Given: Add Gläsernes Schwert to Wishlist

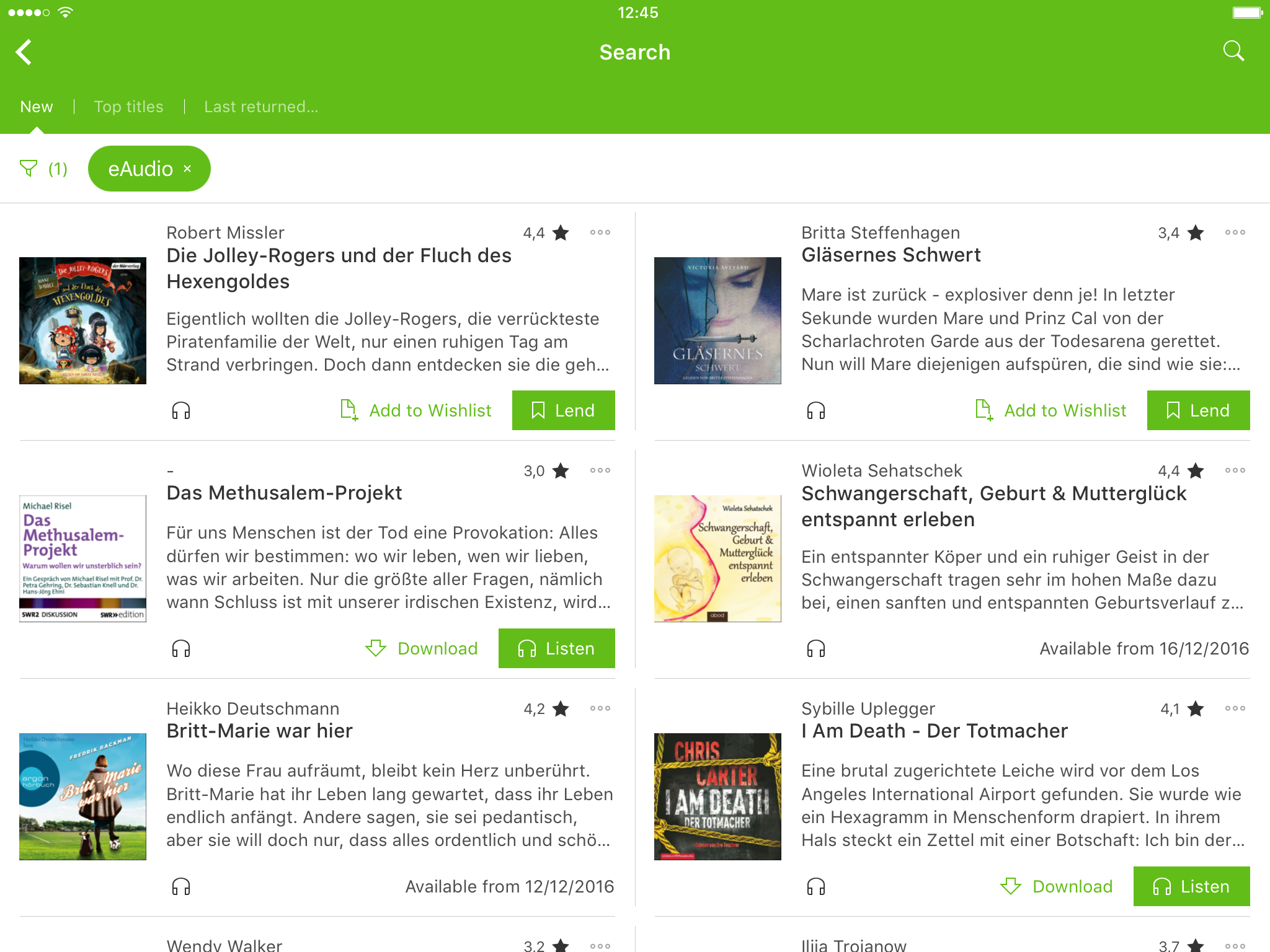Looking at the screenshot, I should click(1051, 410).
